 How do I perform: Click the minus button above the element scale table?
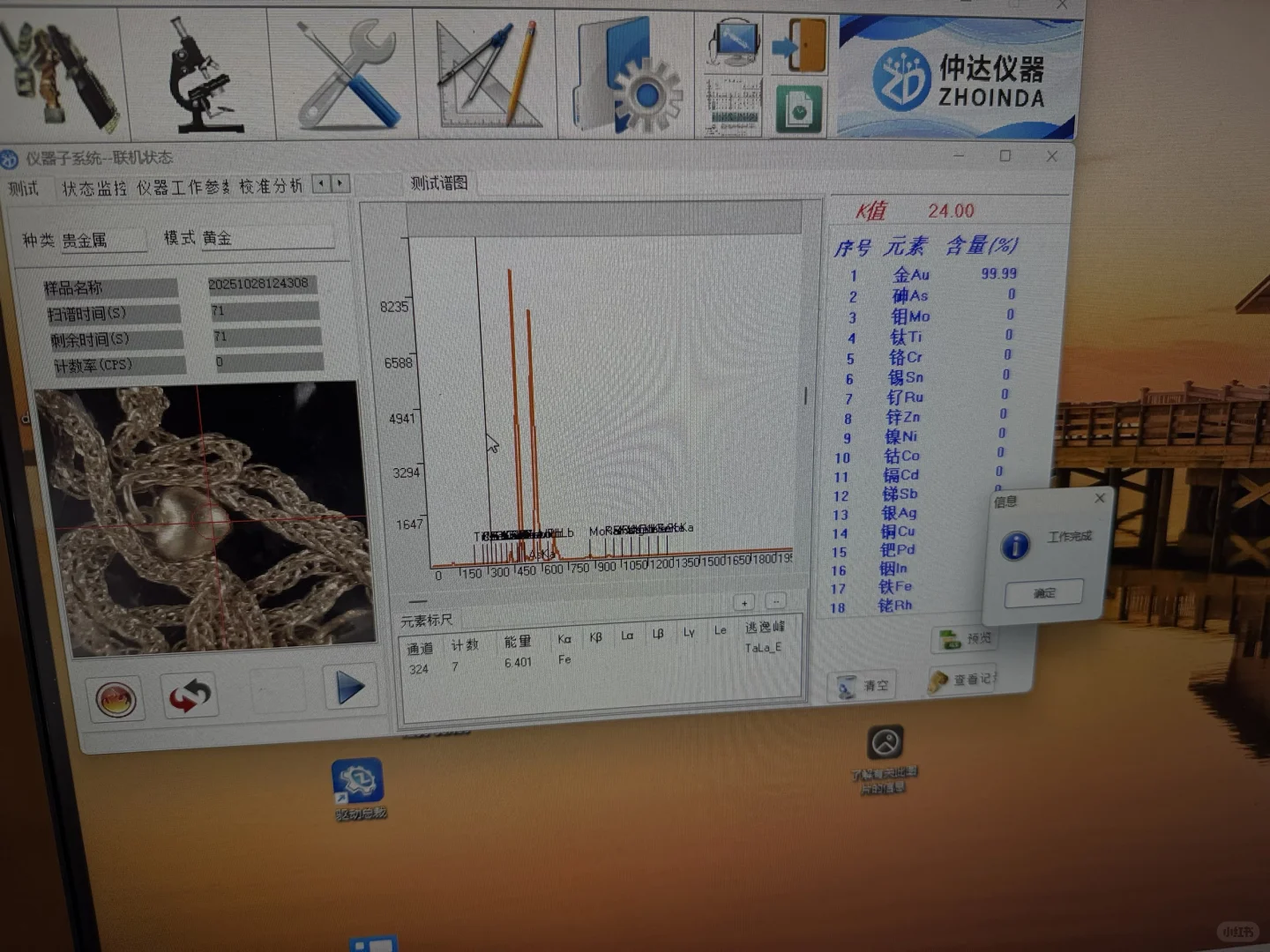click(x=775, y=601)
